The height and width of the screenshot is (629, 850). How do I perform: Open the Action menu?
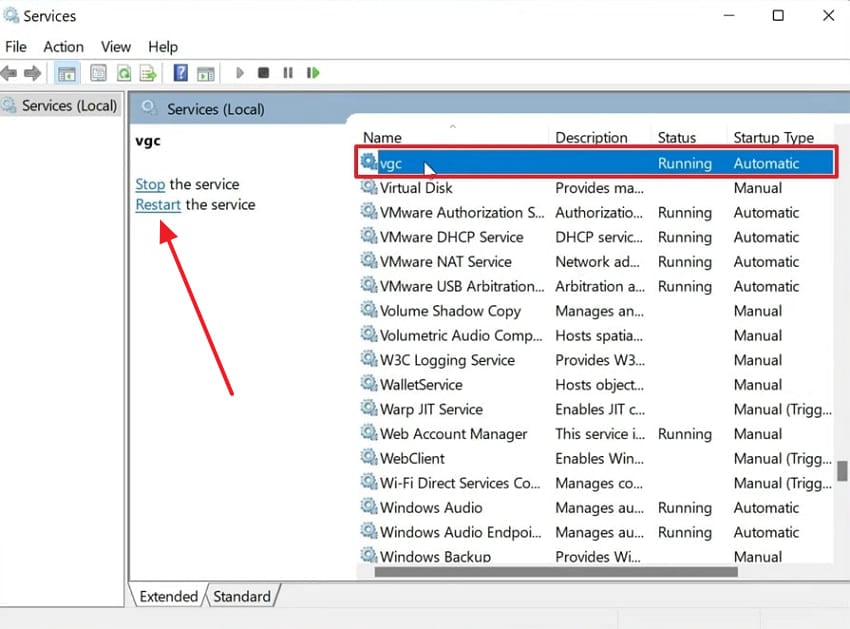click(63, 47)
